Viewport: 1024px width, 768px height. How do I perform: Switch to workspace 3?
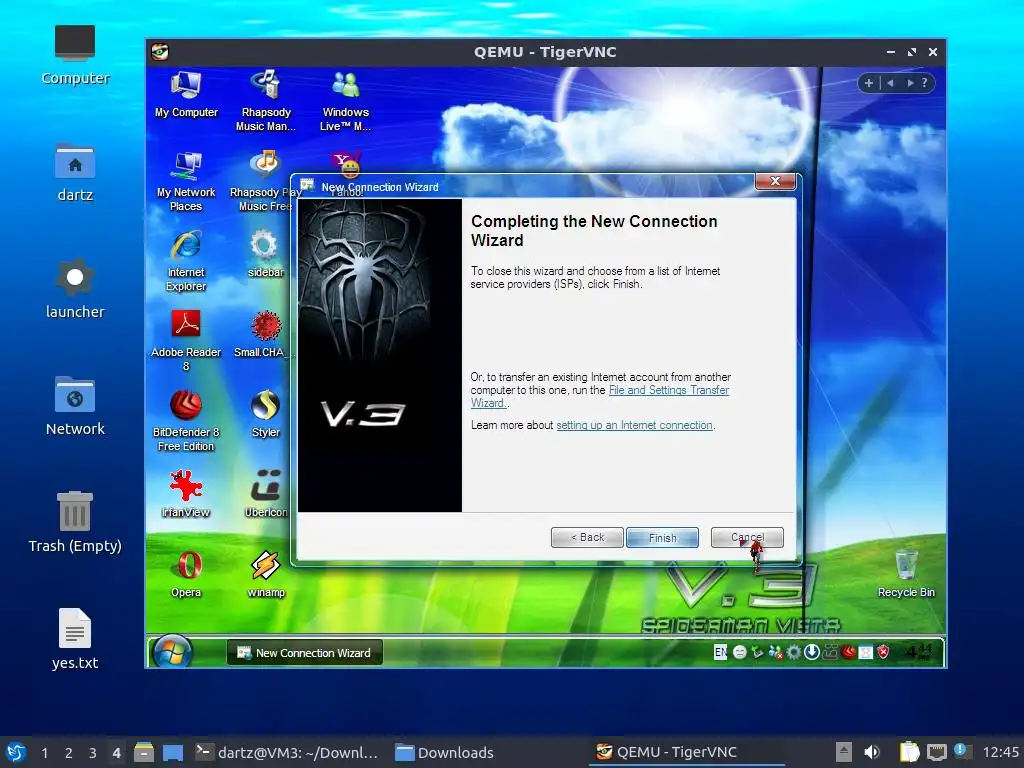93,753
